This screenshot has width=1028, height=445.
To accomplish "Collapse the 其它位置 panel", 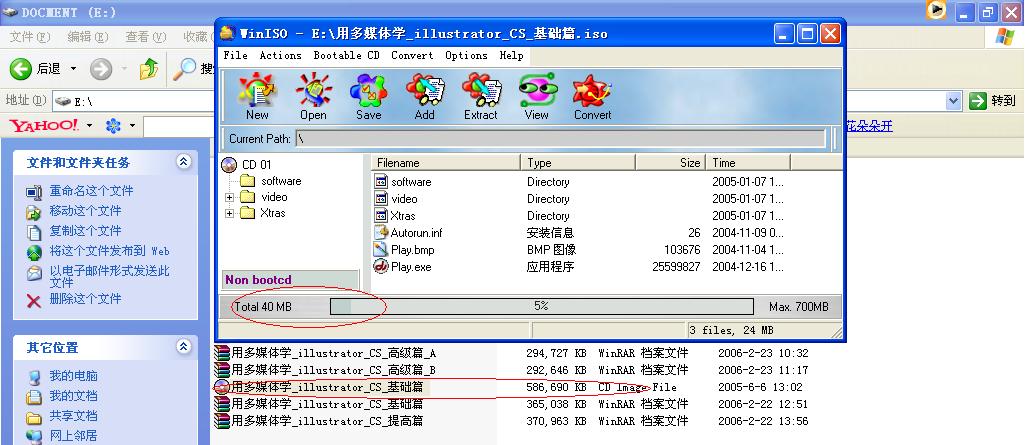I will click(184, 346).
